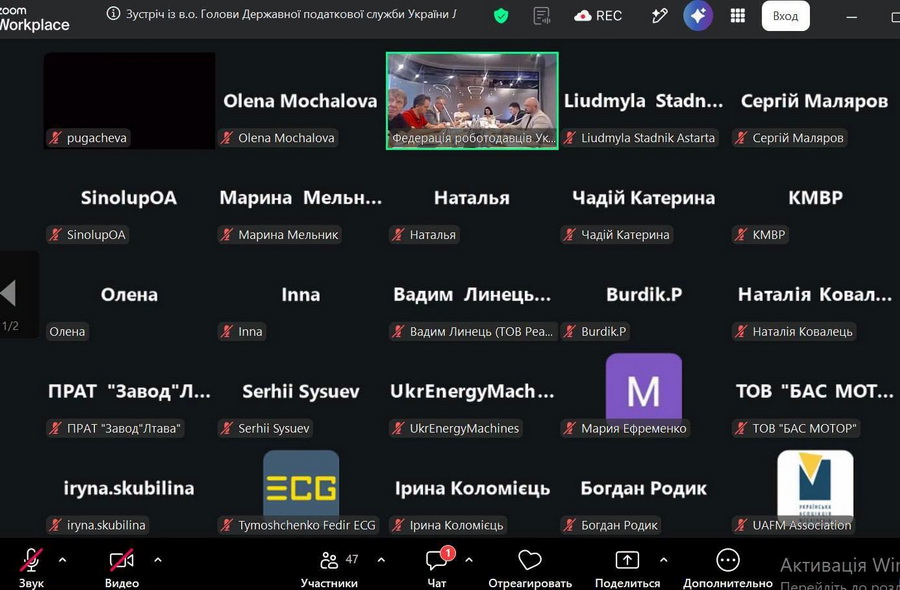The image size is (900, 590).
Task: Click the muted mic icon beside SinolupOA
Action: pos(55,235)
